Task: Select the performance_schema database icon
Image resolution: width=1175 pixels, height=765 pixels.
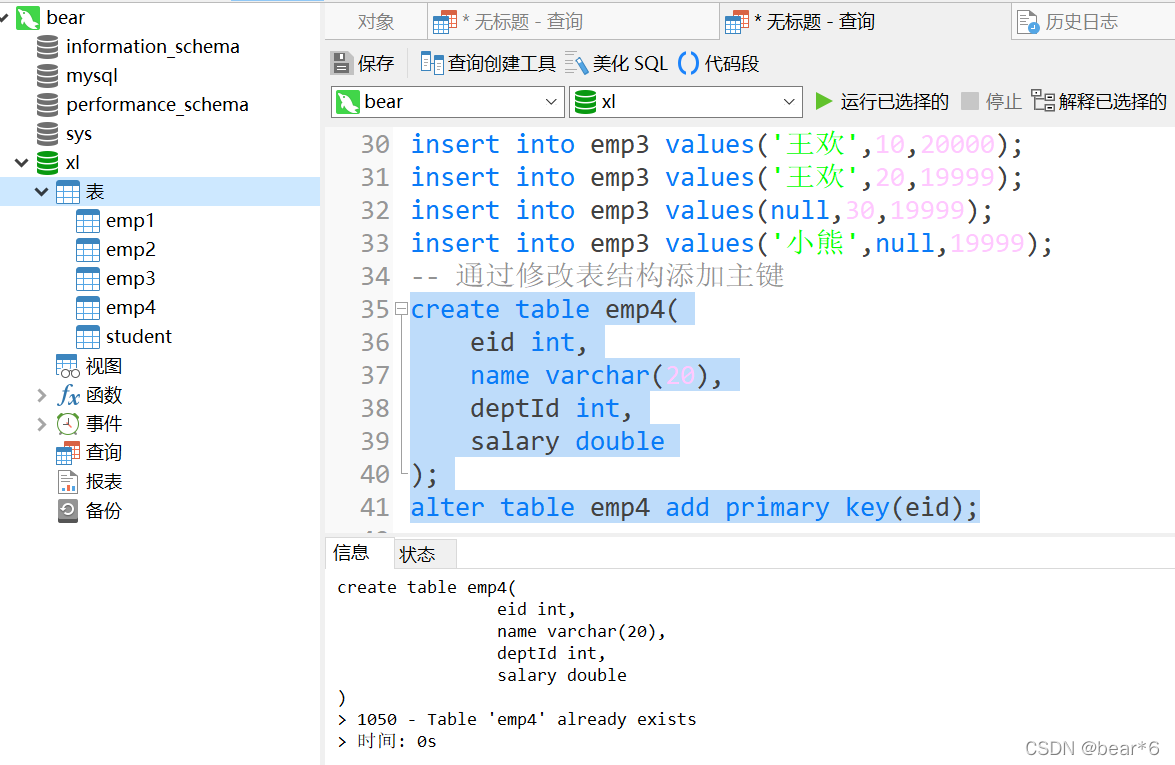Action: [47, 105]
